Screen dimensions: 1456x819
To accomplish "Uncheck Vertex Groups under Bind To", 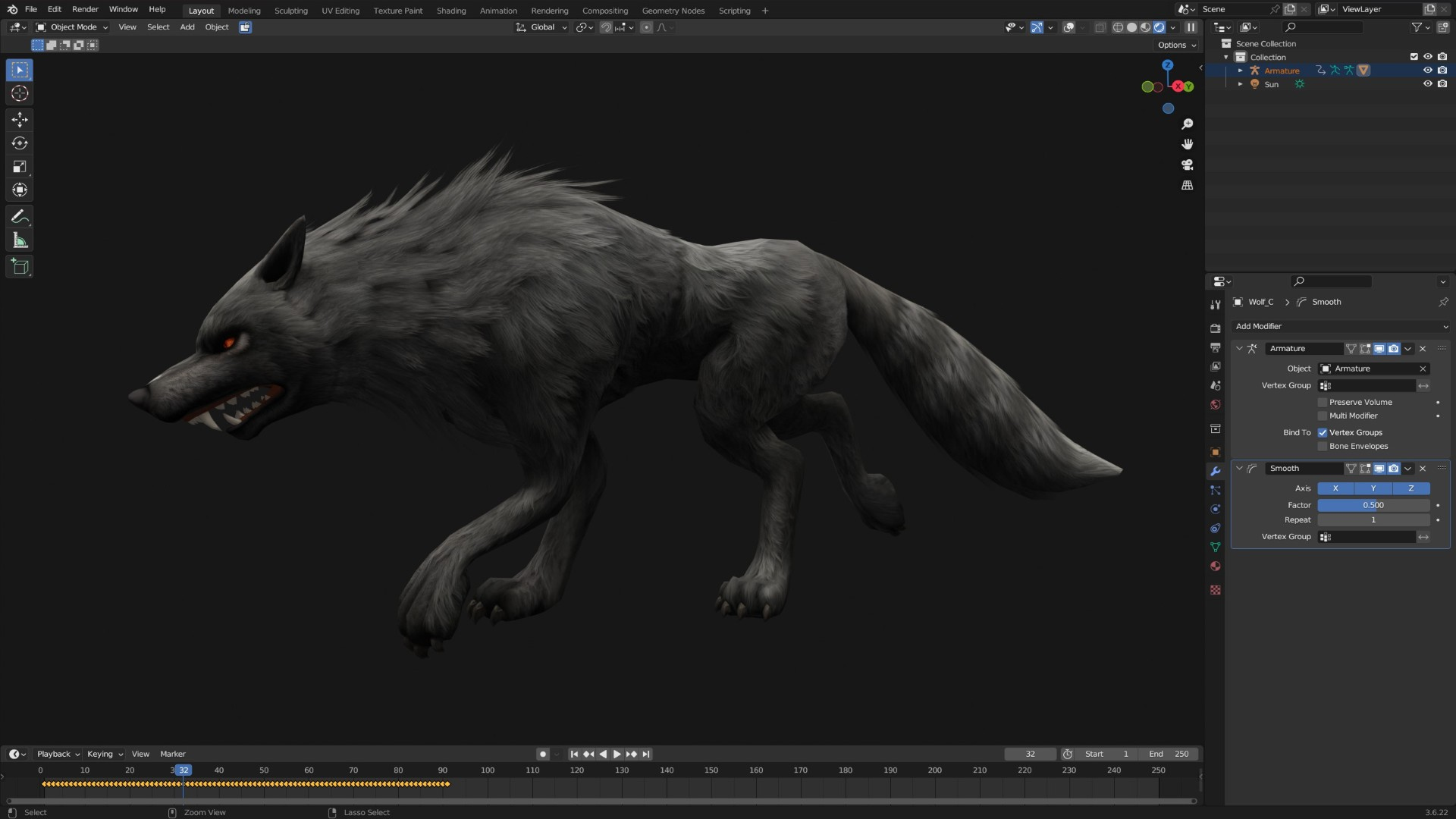I will click(x=1323, y=433).
